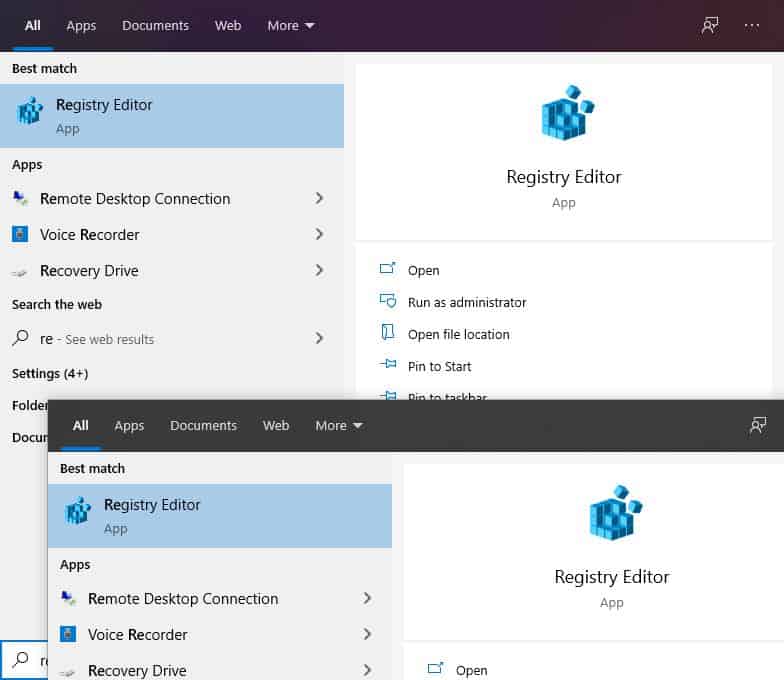This screenshot has height=680, width=784.
Task: Click Remote Desktop Connection icon in upper list
Action: pos(20,198)
